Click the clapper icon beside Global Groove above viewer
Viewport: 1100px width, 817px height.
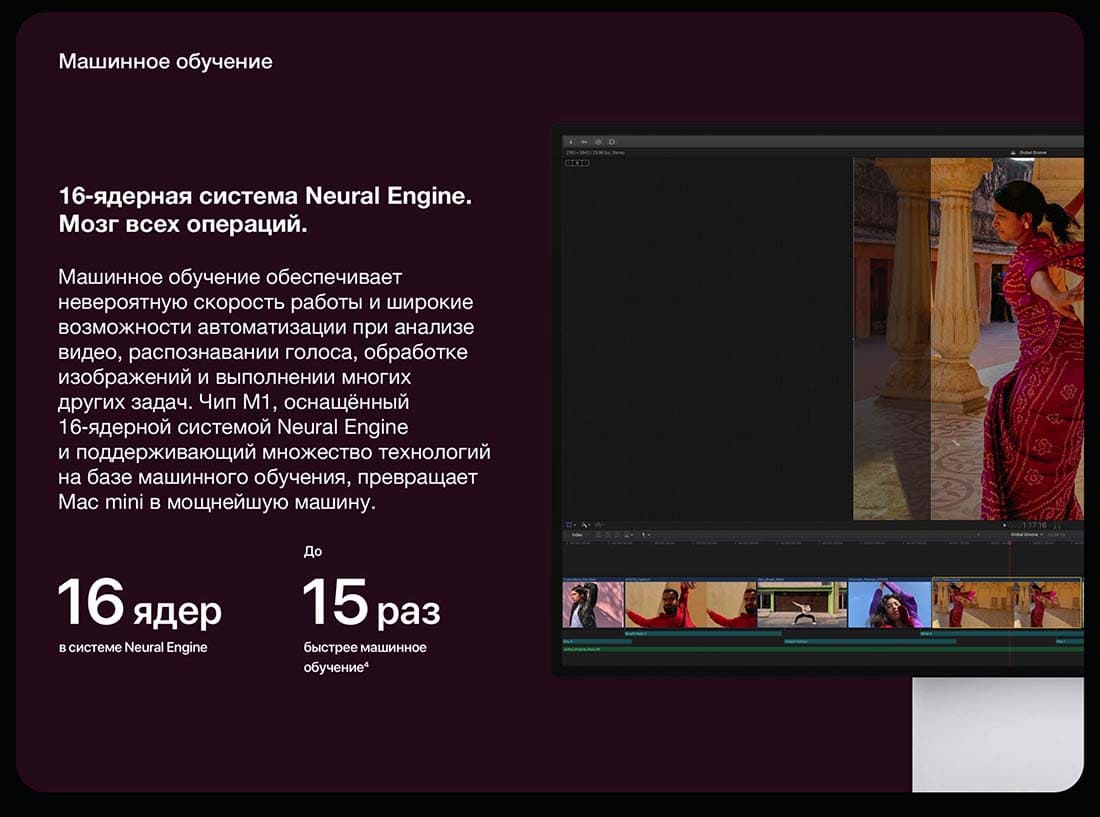point(1012,153)
